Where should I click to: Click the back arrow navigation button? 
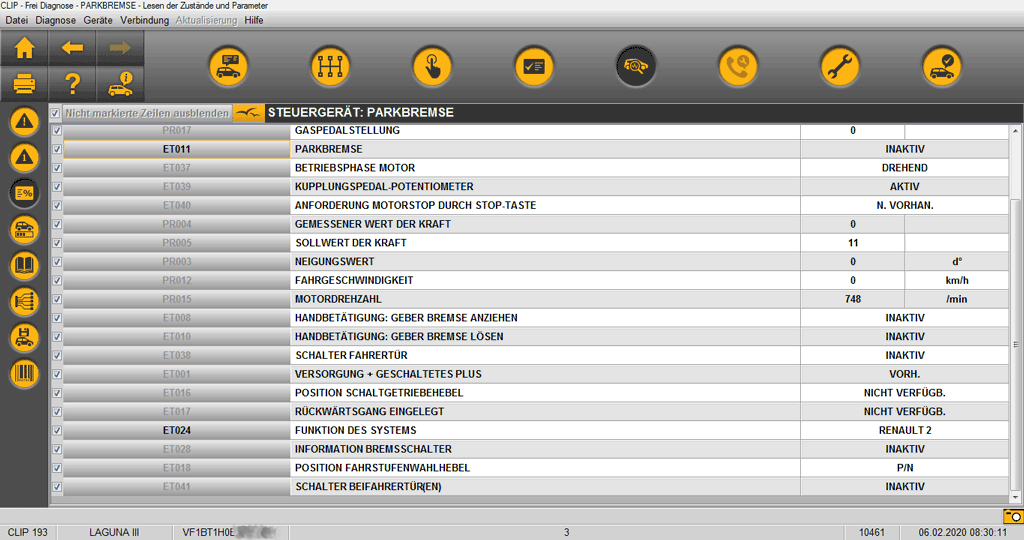[72, 48]
